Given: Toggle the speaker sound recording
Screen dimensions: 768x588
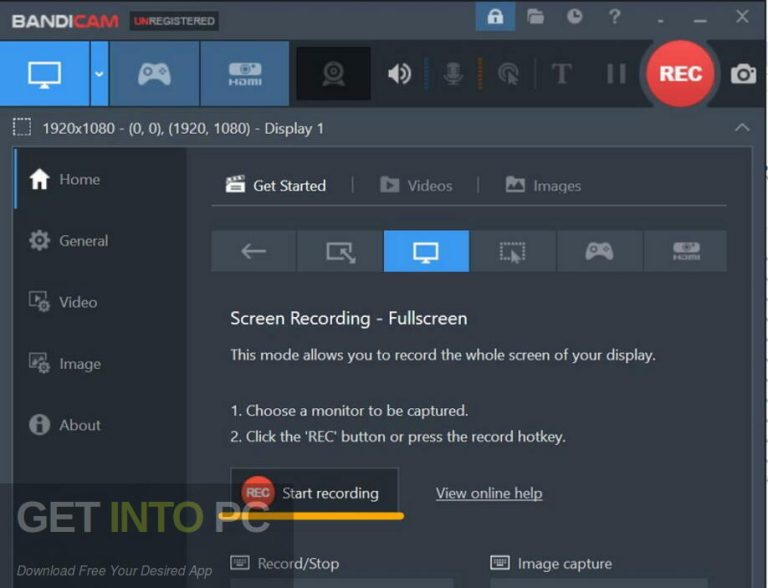Looking at the screenshot, I should pyautogui.click(x=399, y=74).
